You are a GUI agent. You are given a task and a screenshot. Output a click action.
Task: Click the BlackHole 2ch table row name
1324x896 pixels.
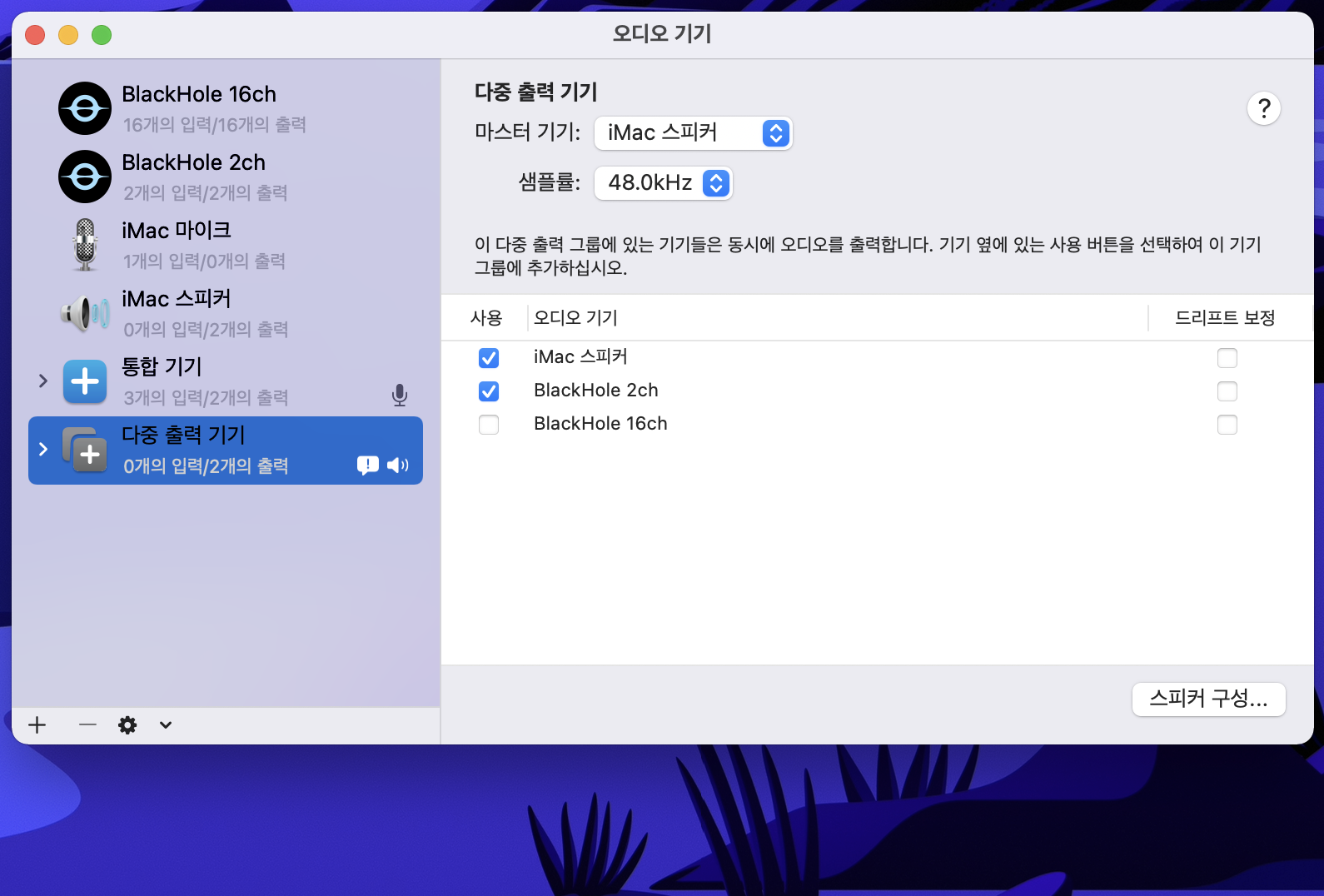(x=596, y=390)
